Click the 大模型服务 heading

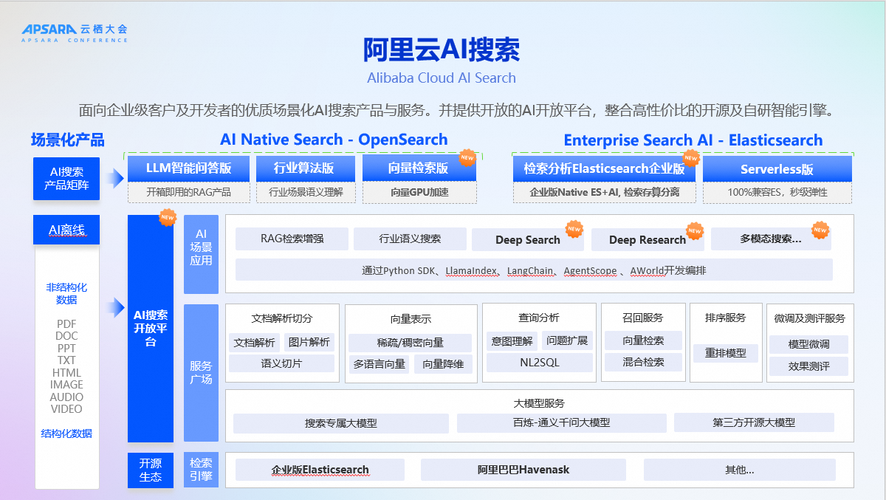tap(539, 403)
